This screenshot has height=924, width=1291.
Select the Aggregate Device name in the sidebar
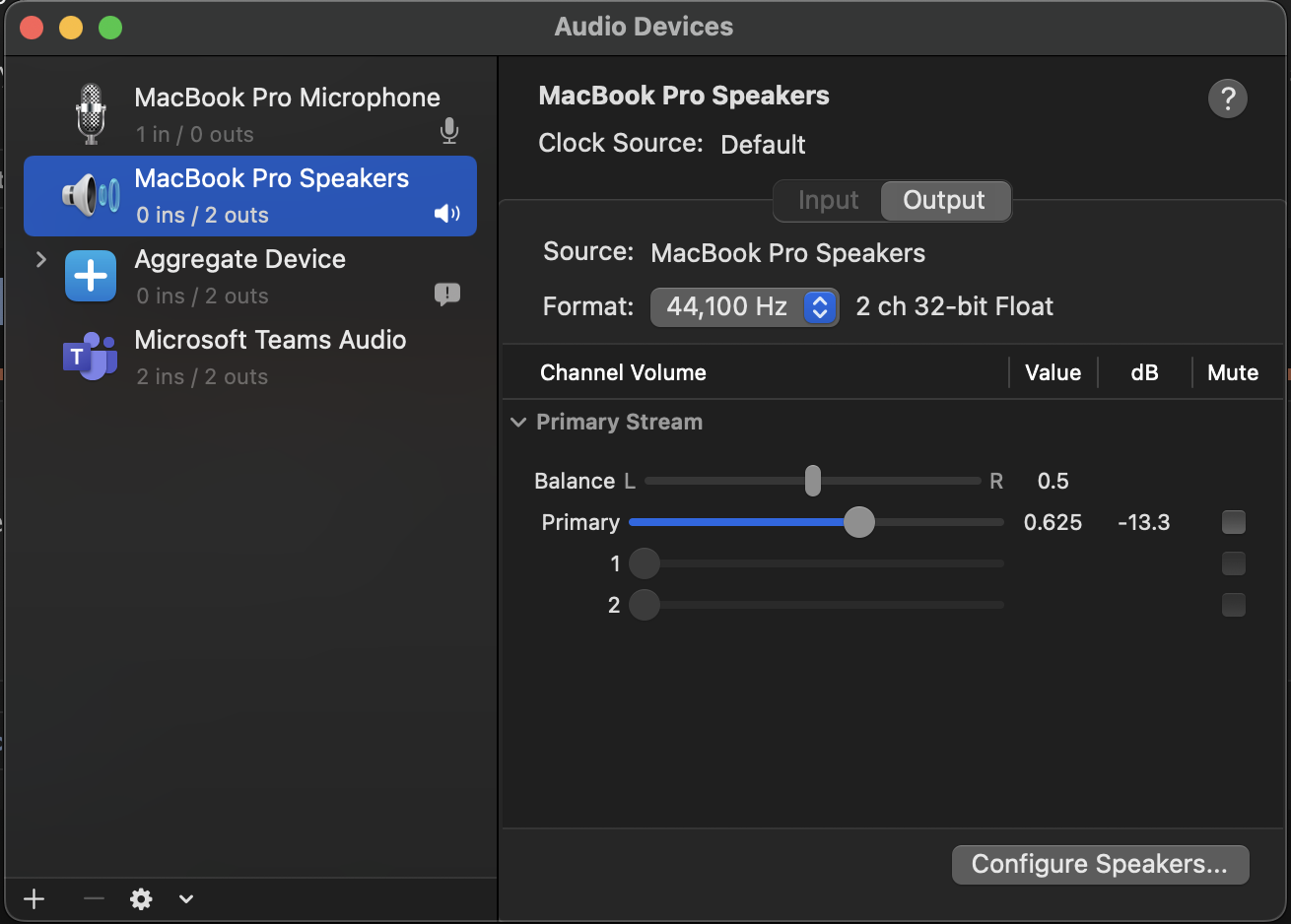(239, 259)
